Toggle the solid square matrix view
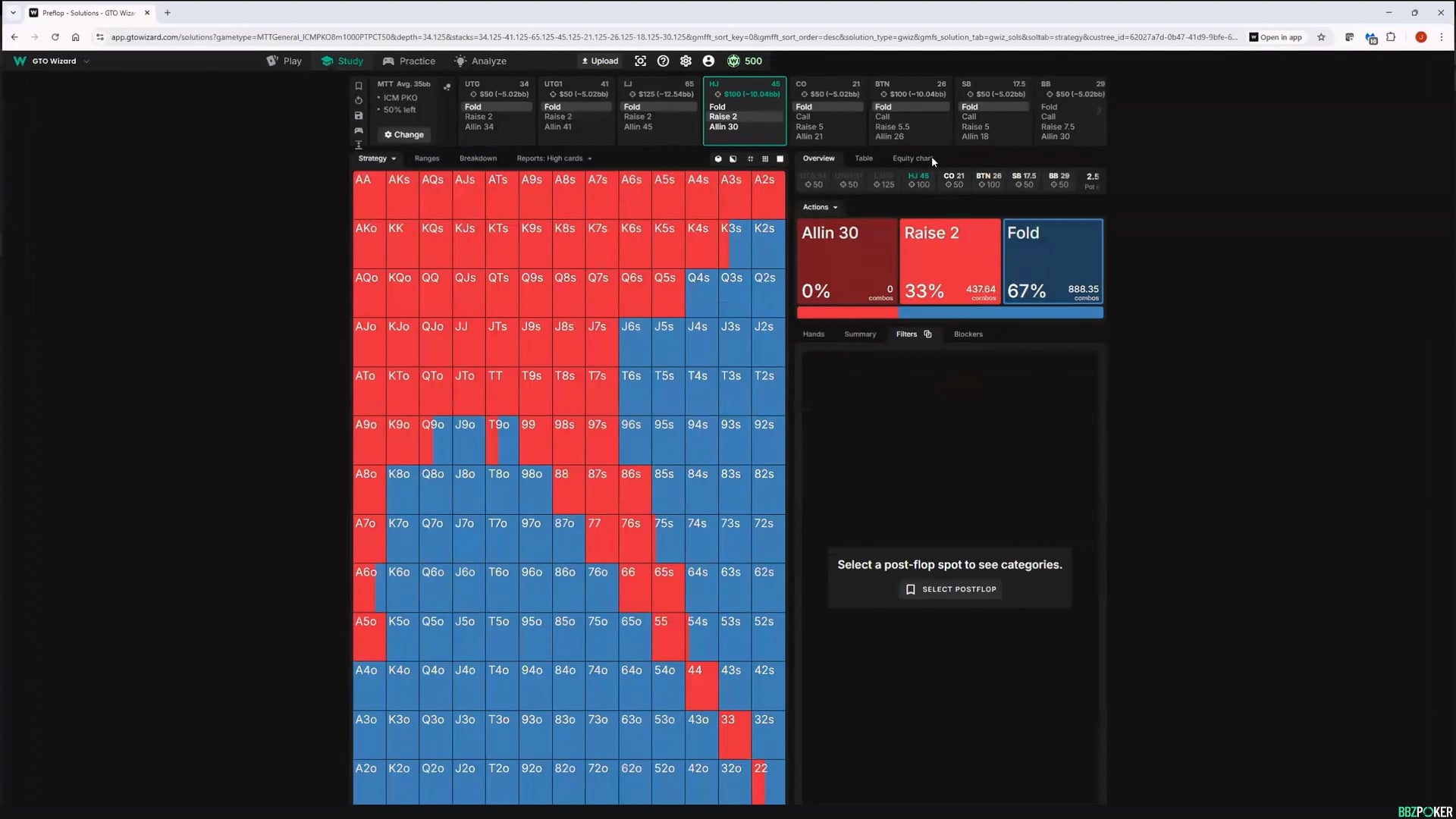The image size is (1456, 819). [x=780, y=158]
